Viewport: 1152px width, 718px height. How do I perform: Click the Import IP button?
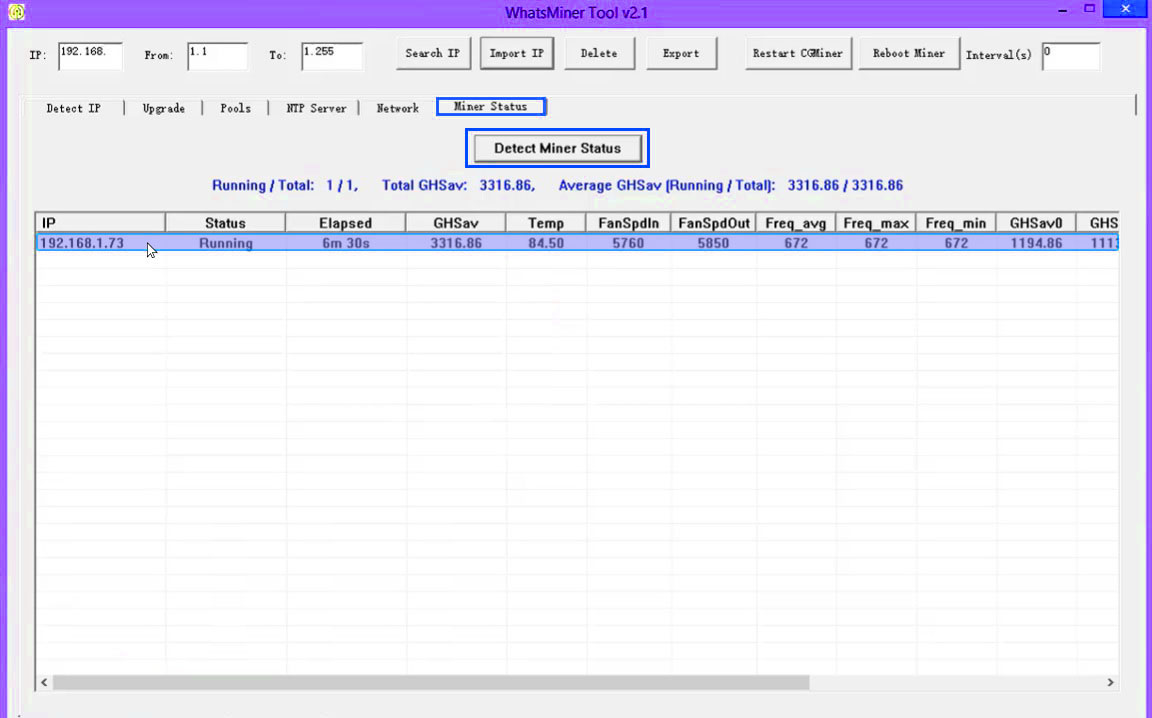pos(516,54)
